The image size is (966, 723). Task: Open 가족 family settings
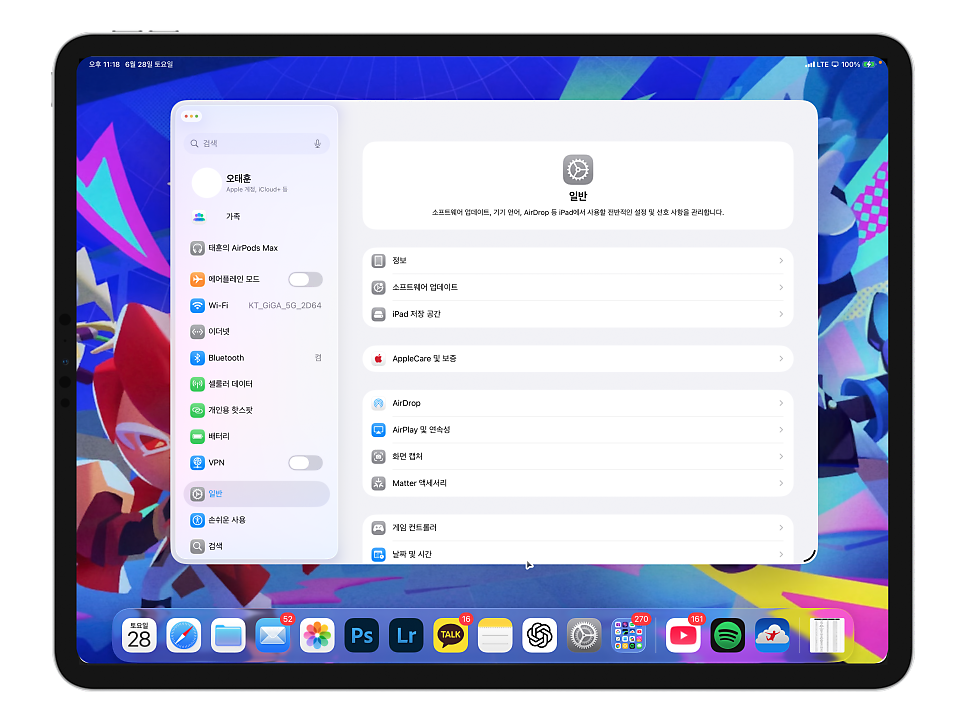[256, 217]
